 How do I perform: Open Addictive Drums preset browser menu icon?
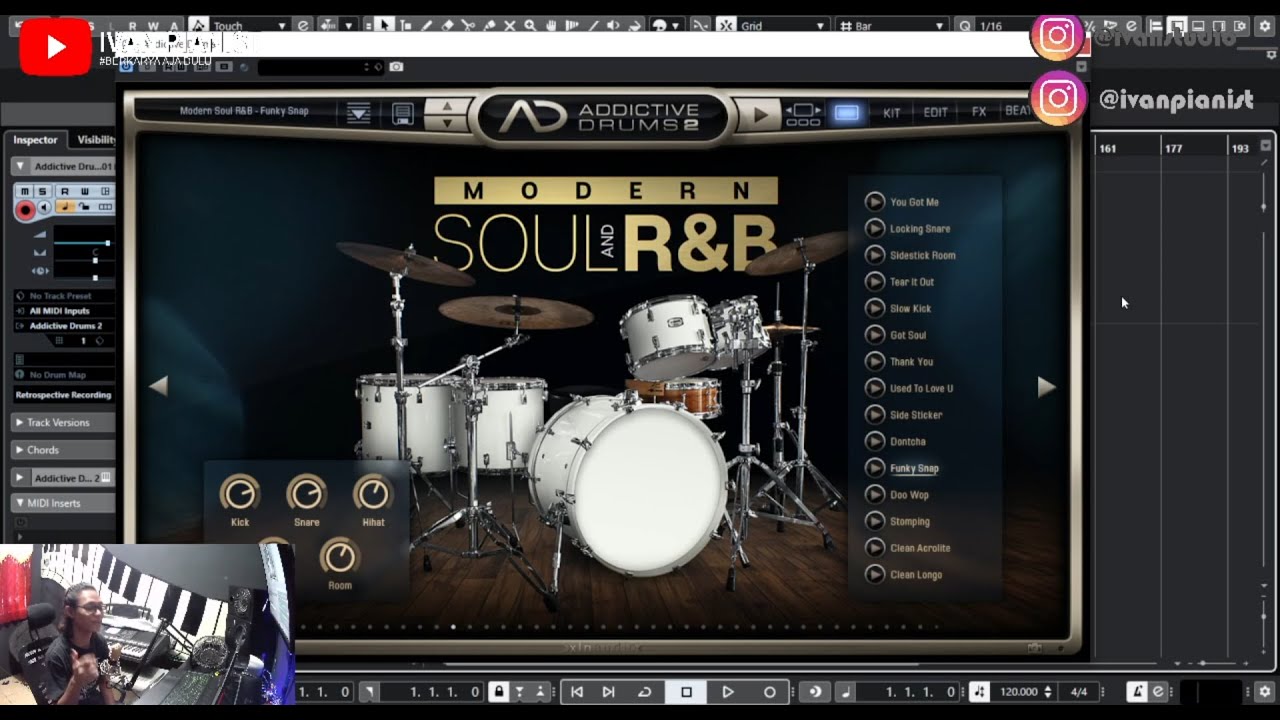click(359, 113)
